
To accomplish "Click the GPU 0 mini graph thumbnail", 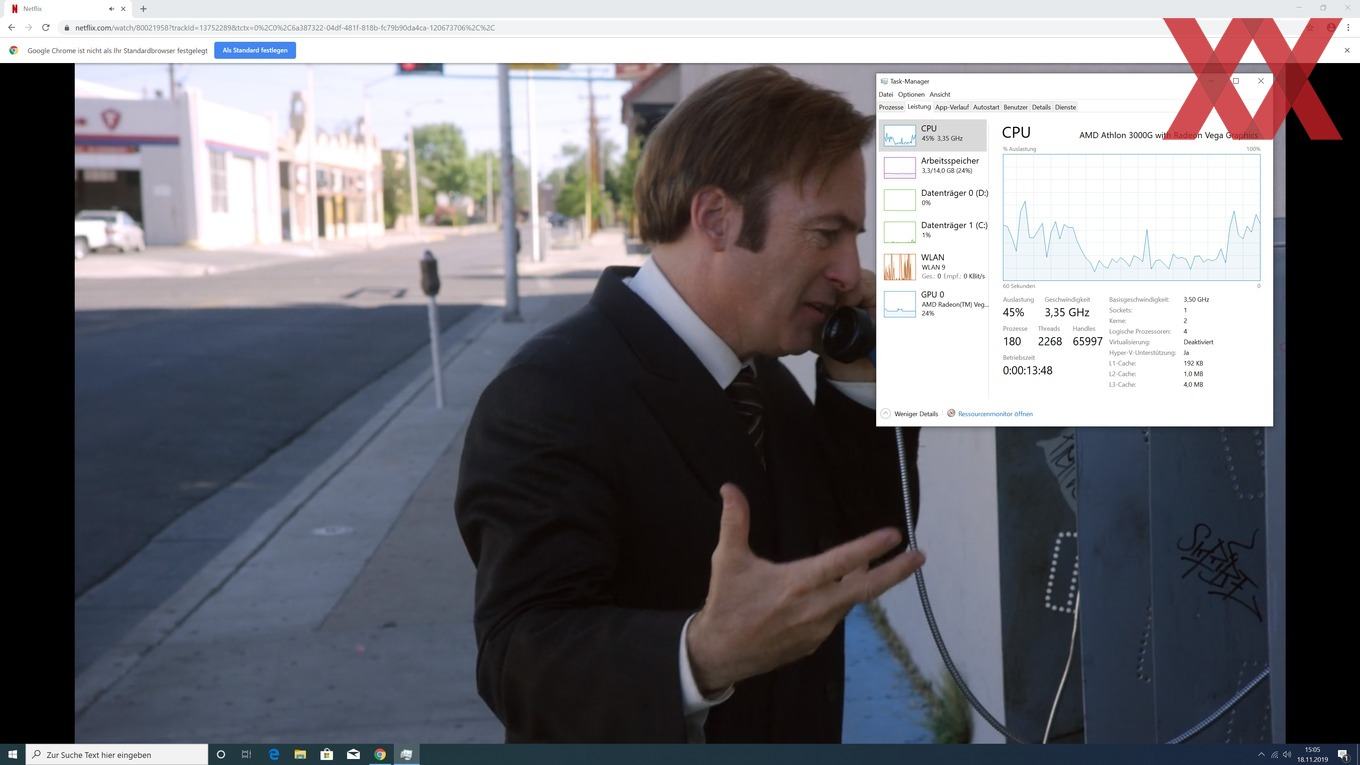I will pyautogui.click(x=899, y=304).
